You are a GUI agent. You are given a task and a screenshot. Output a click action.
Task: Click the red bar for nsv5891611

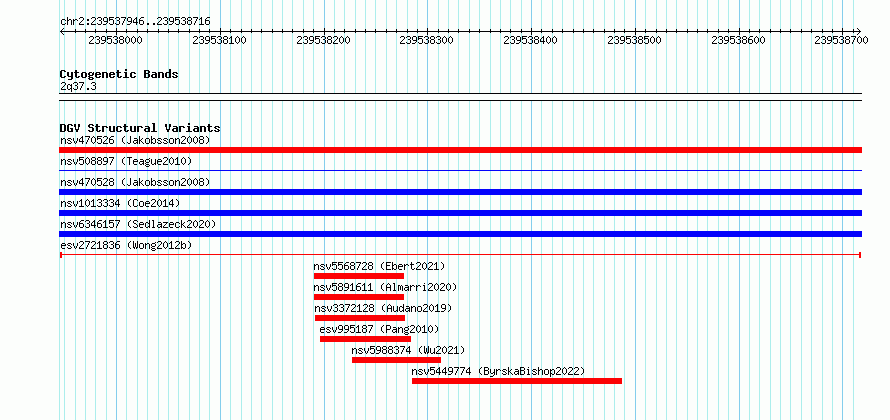pos(359,297)
